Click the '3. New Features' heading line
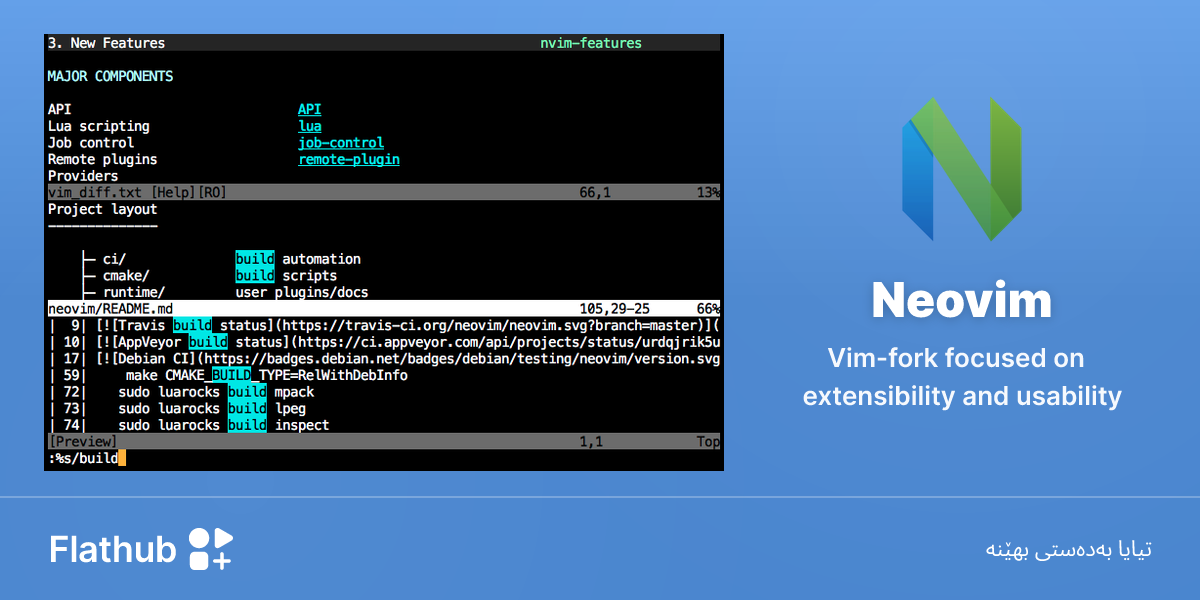The image size is (1200, 600). [106, 43]
